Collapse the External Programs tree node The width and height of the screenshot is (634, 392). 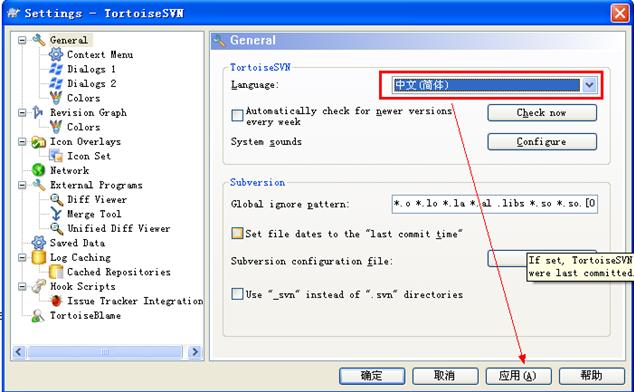click(x=22, y=185)
